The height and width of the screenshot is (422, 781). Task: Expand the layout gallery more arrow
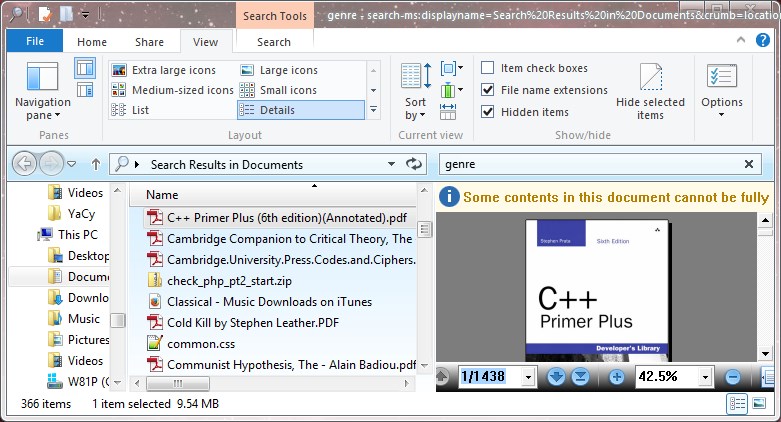point(373,110)
